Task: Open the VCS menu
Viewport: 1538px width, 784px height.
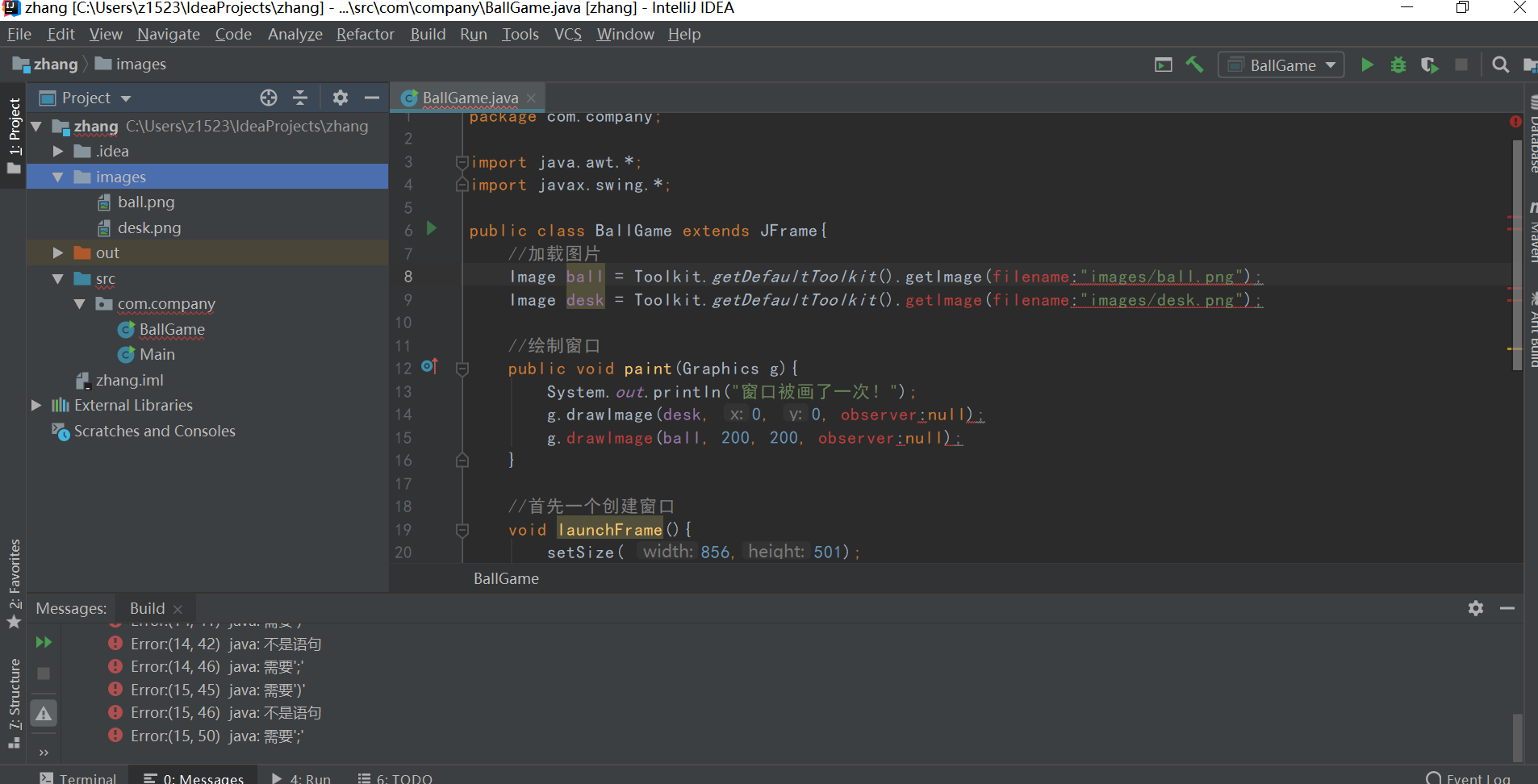Action: tap(568, 34)
